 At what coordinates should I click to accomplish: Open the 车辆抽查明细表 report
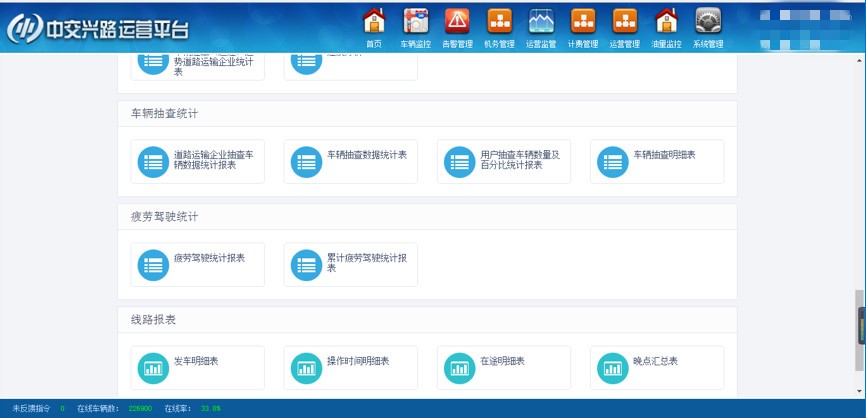(657, 161)
